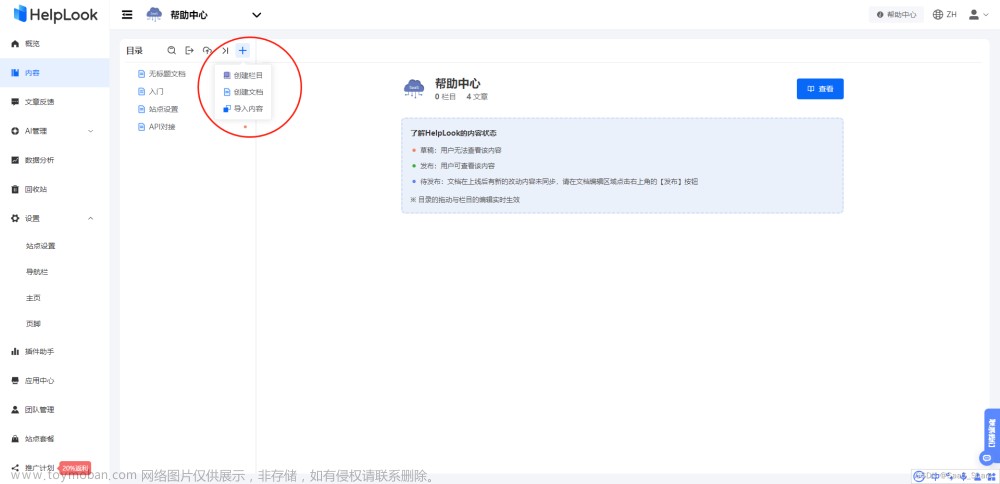Open 插件助手 plugin assistant in sidebar
The image size is (1000, 484).
pyautogui.click(x=40, y=351)
